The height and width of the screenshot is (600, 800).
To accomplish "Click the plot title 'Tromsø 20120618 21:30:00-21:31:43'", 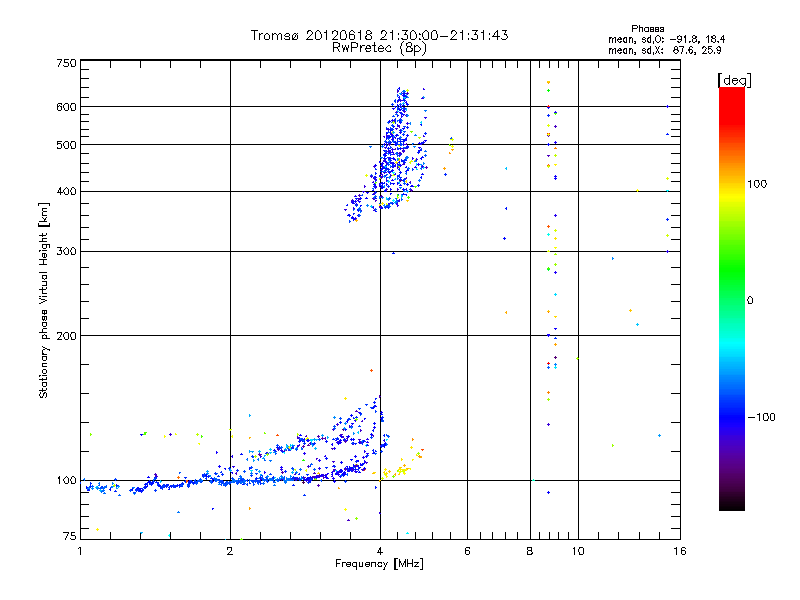I will pos(380,35).
